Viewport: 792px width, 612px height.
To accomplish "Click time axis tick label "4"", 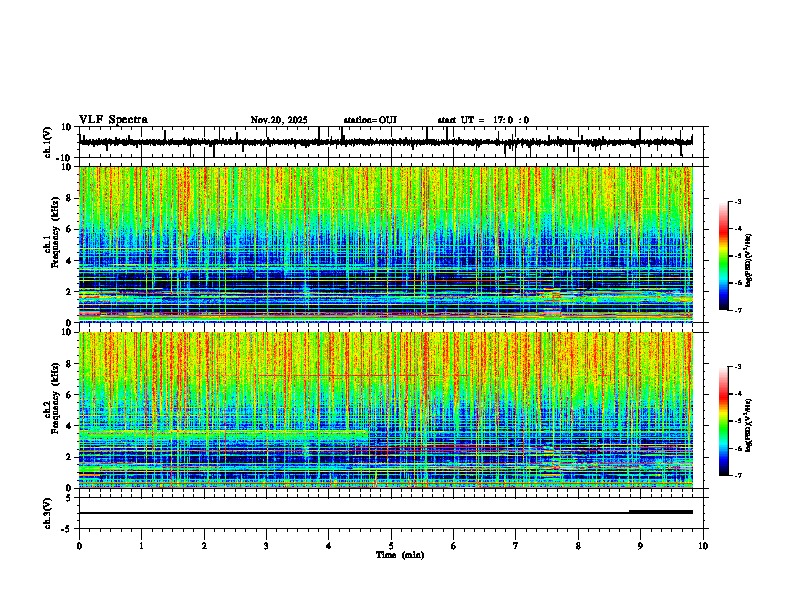I will tap(329, 546).
